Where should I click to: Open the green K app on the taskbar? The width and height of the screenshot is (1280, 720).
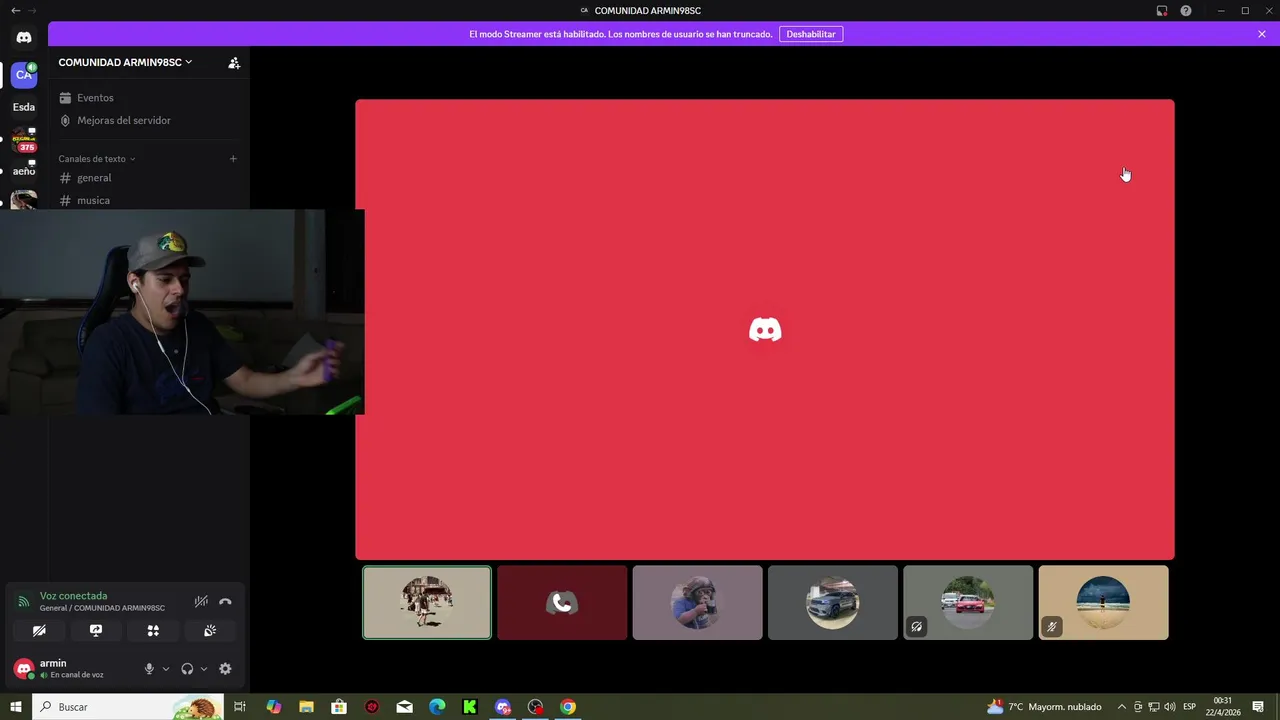pos(470,707)
